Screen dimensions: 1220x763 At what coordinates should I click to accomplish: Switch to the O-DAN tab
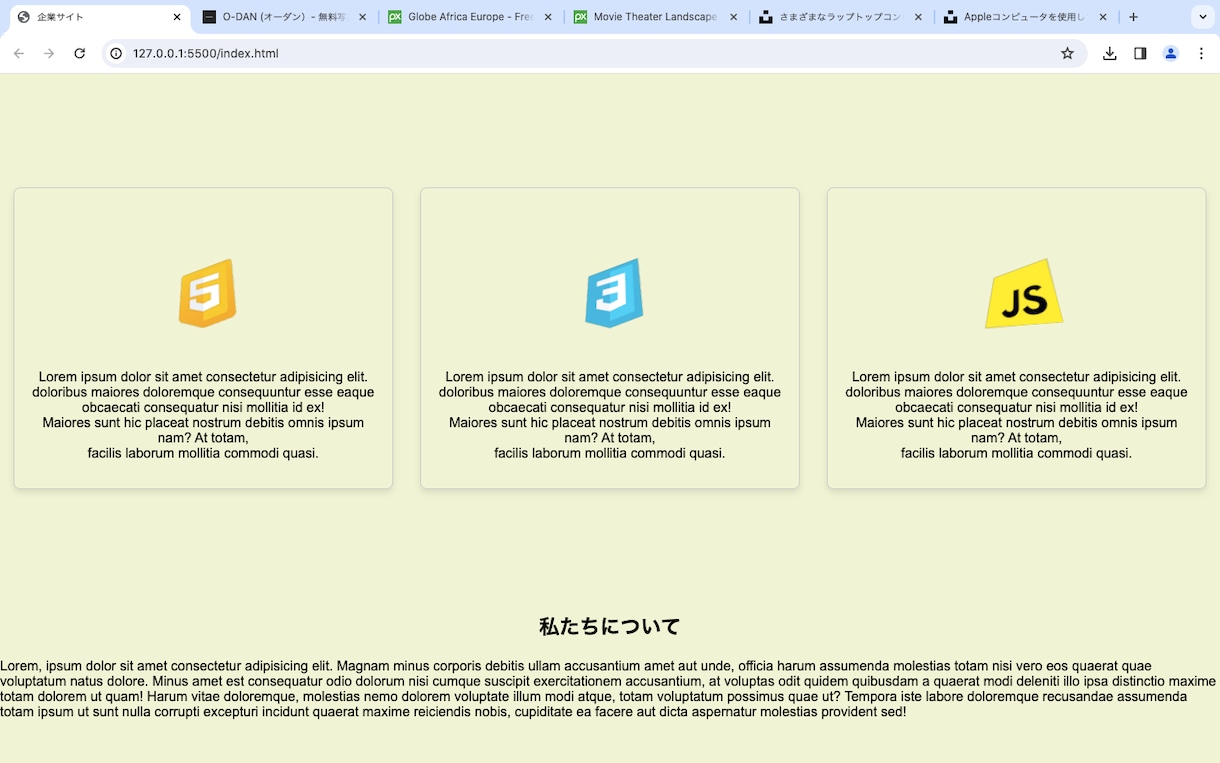[284, 17]
